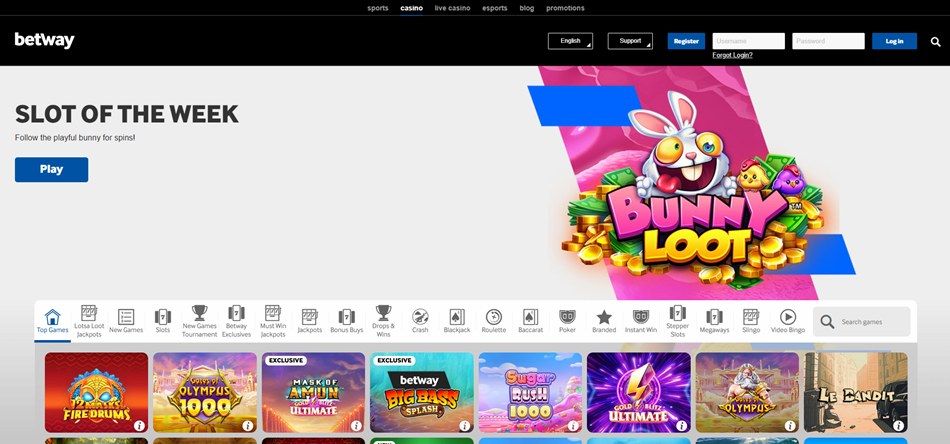This screenshot has height=444, width=950.
Task: Click Play for Slot of the Week
Action: pyautogui.click(x=51, y=170)
